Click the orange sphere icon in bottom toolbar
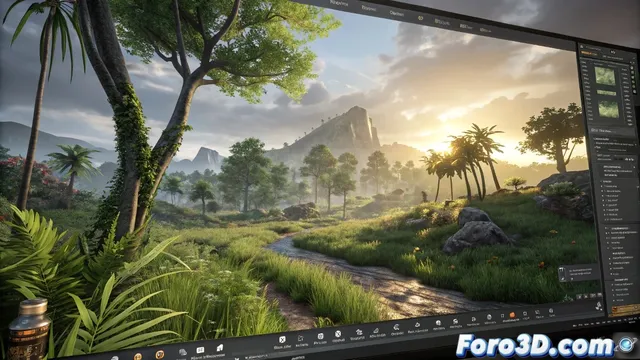Viewport: 640px width, 360px height. pyautogui.click(x=512, y=315)
